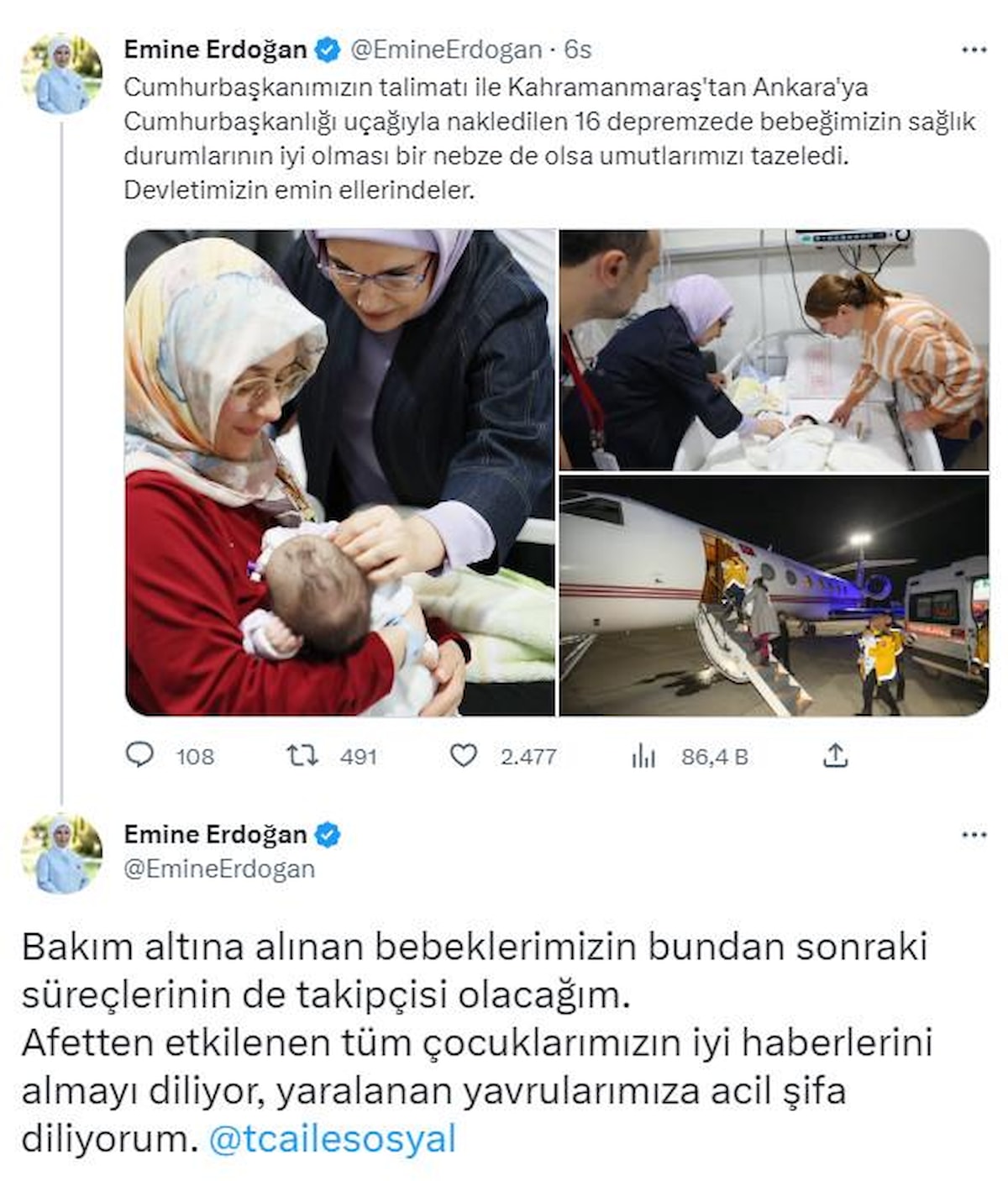Screen dimensions: 1008x1181
Task: Click the blue verified badge in first tweet
Action: pos(327,50)
